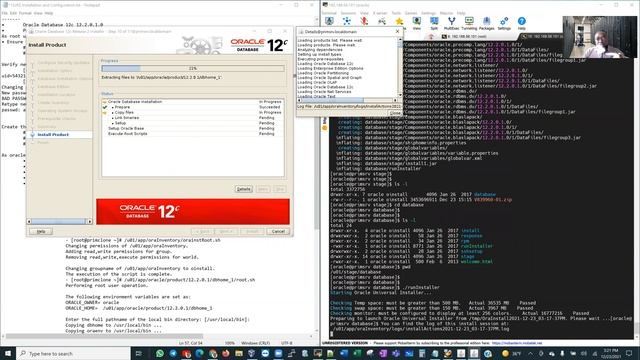Open Settings gears icon in MobaXterm toolbar
The width and height of the screenshot is (640, 360).
(x=504, y=23)
